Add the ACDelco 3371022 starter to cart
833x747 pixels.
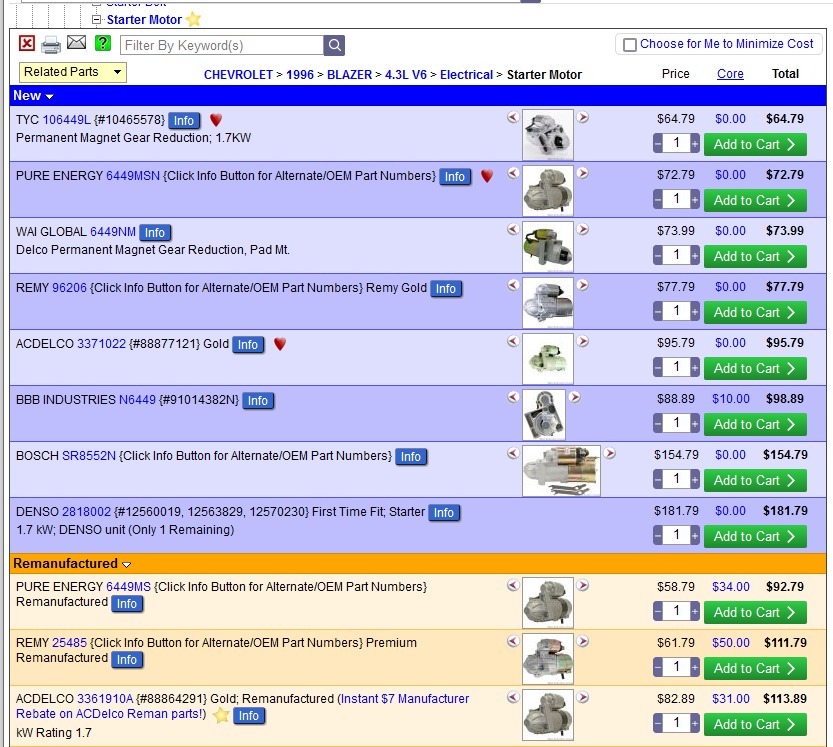pos(755,368)
